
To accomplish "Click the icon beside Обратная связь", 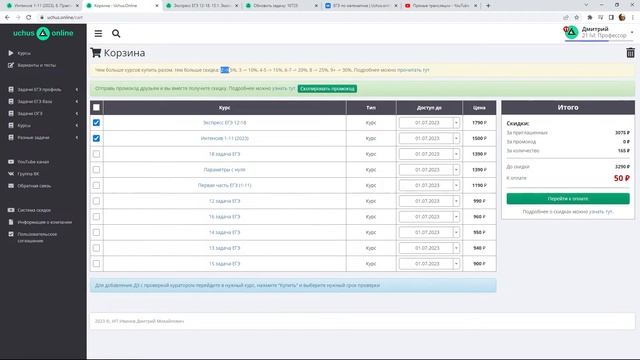I will (x=11, y=186).
